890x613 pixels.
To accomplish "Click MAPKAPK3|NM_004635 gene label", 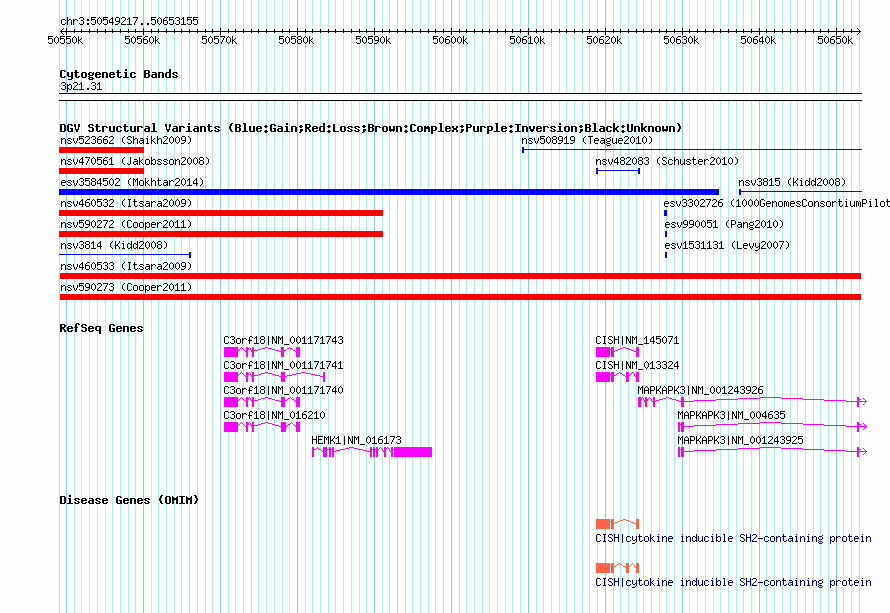I will pos(732,415).
